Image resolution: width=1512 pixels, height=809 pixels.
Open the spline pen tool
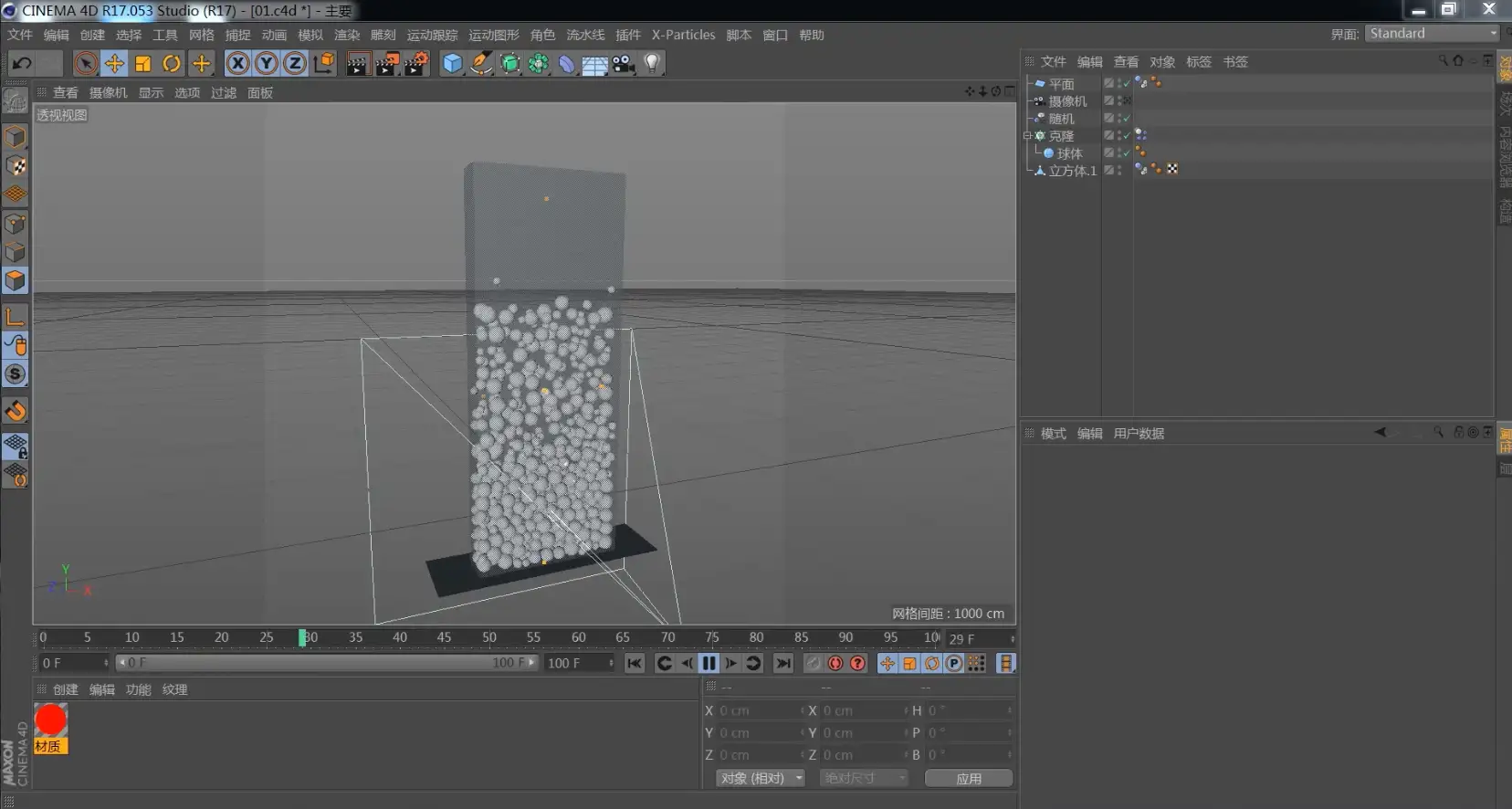click(481, 63)
